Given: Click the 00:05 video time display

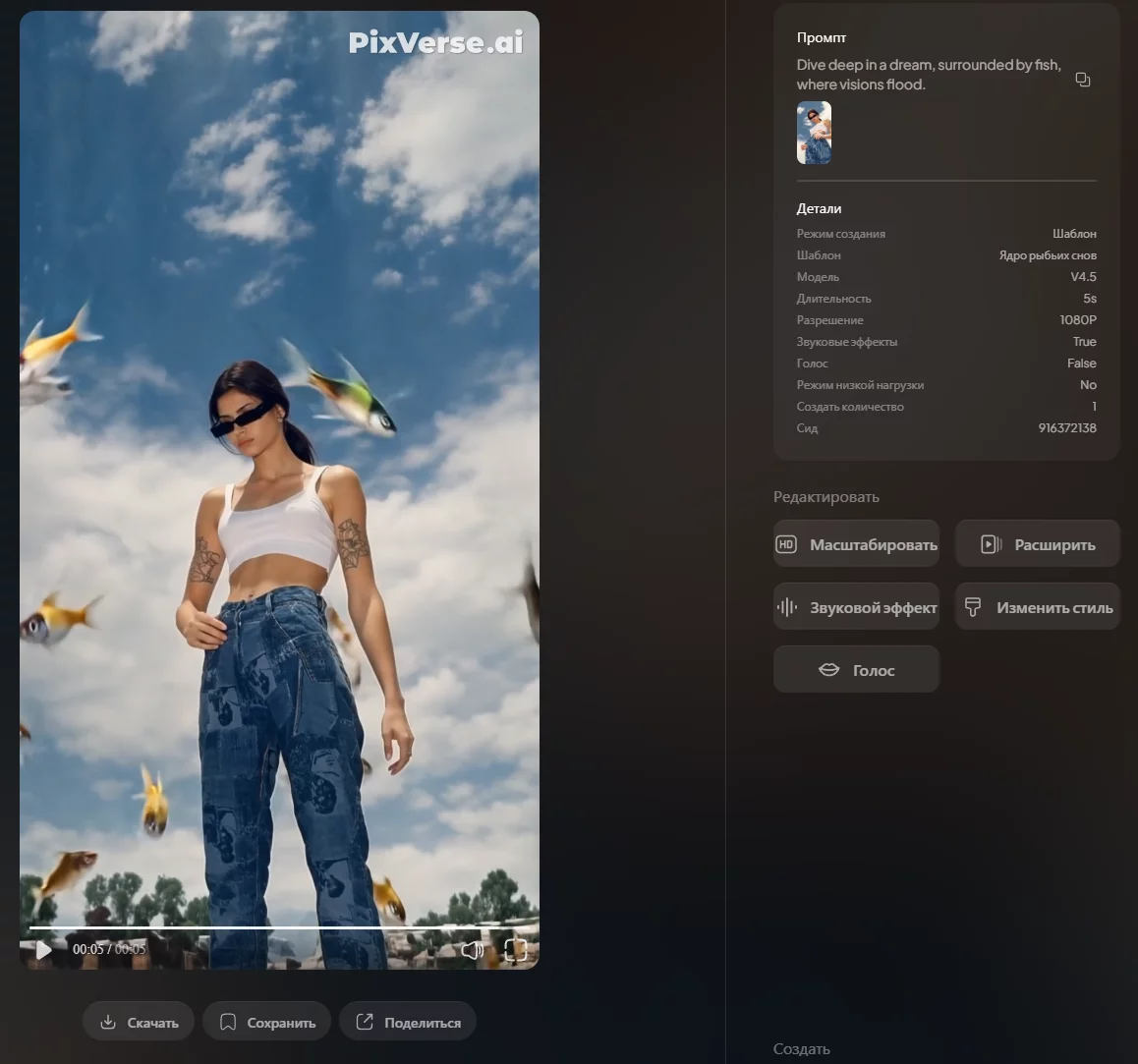Looking at the screenshot, I should pyautogui.click(x=108, y=949).
